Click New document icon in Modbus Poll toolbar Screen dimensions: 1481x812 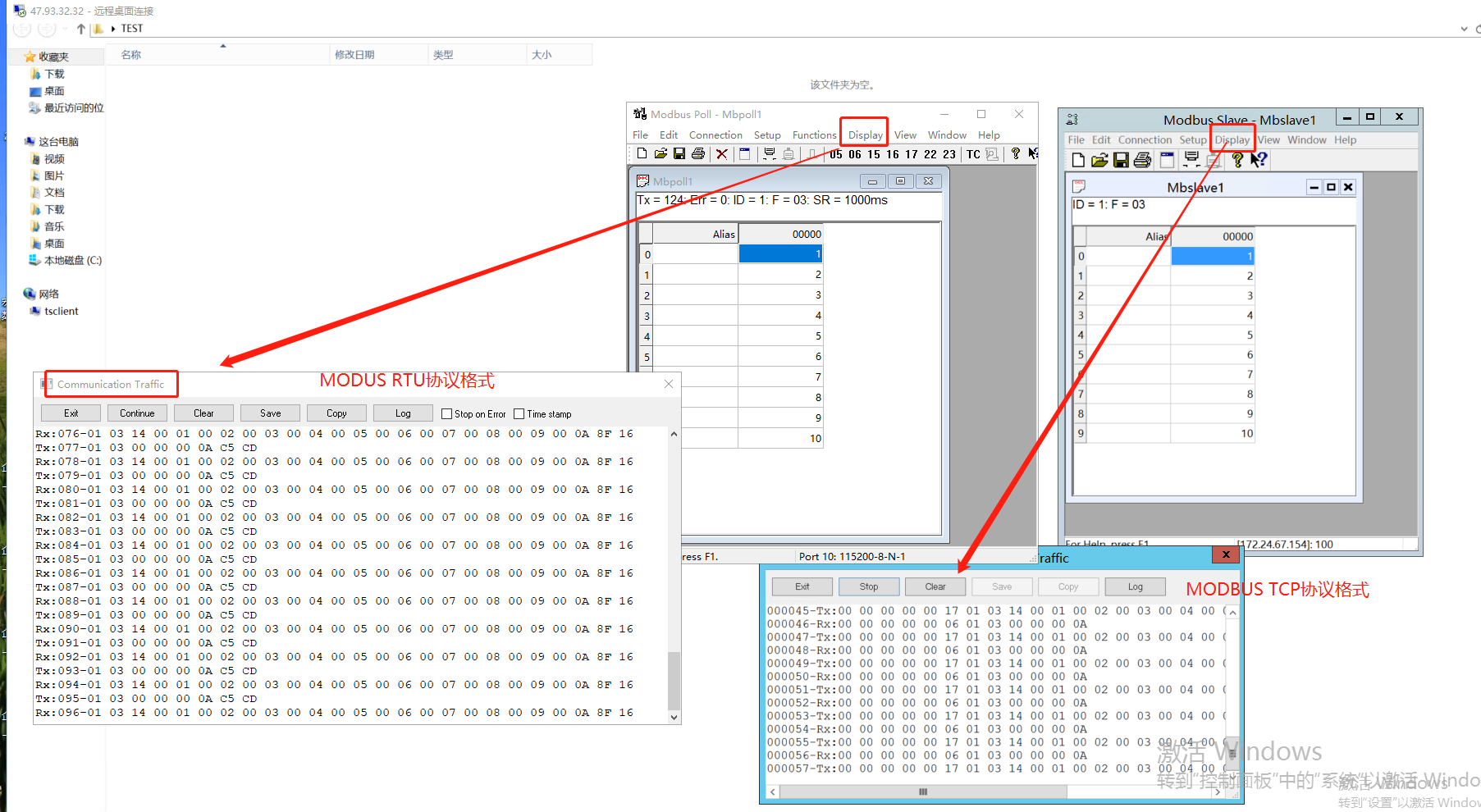(x=642, y=154)
